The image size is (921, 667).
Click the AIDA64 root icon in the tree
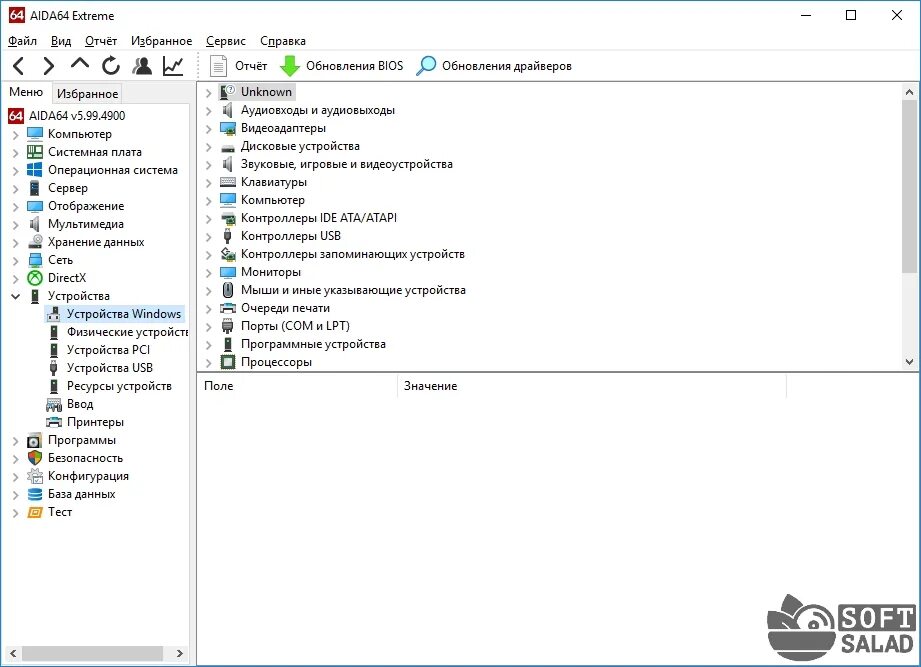(x=16, y=116)
